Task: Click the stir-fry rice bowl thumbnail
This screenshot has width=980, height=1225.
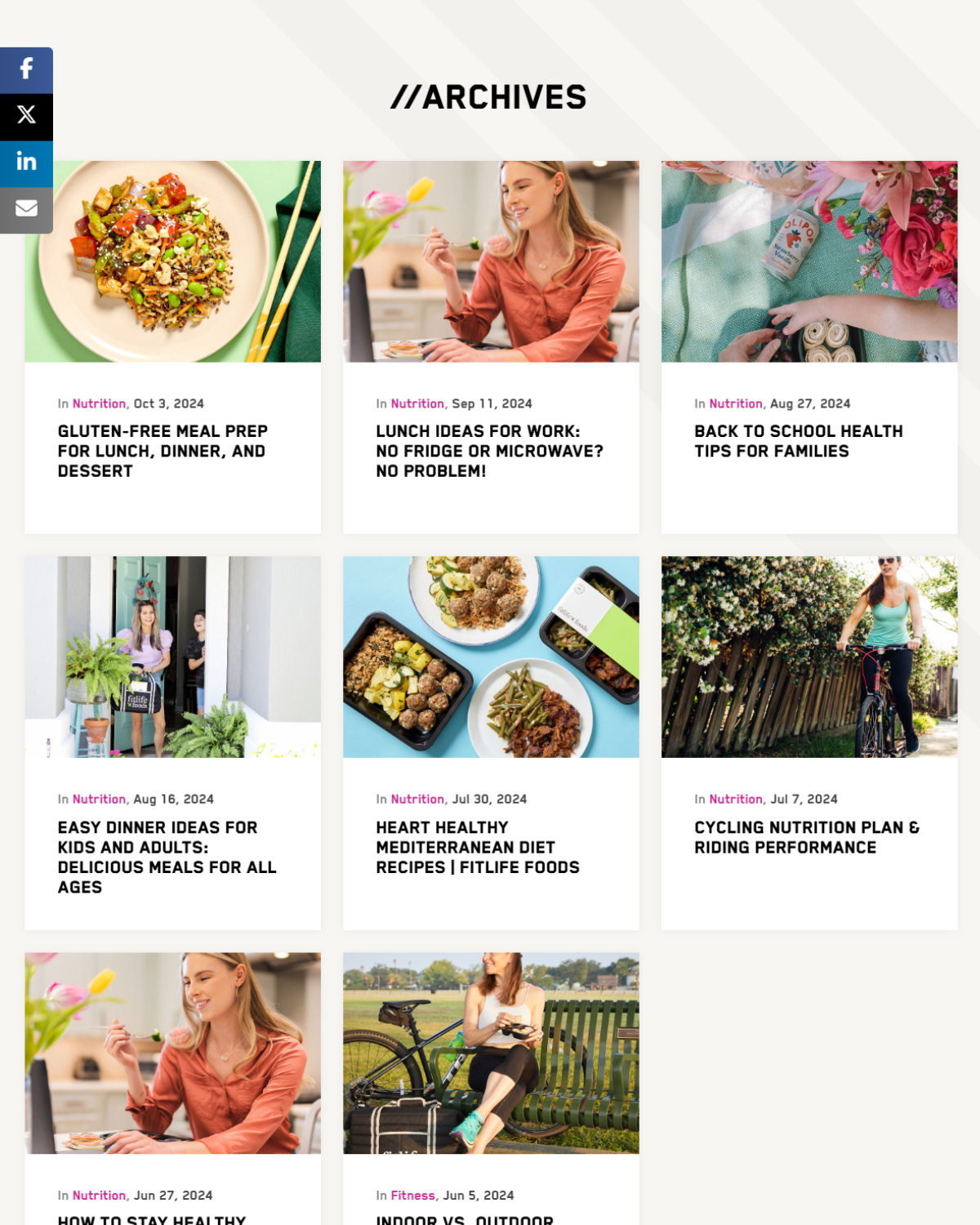Action: (172, 261)
